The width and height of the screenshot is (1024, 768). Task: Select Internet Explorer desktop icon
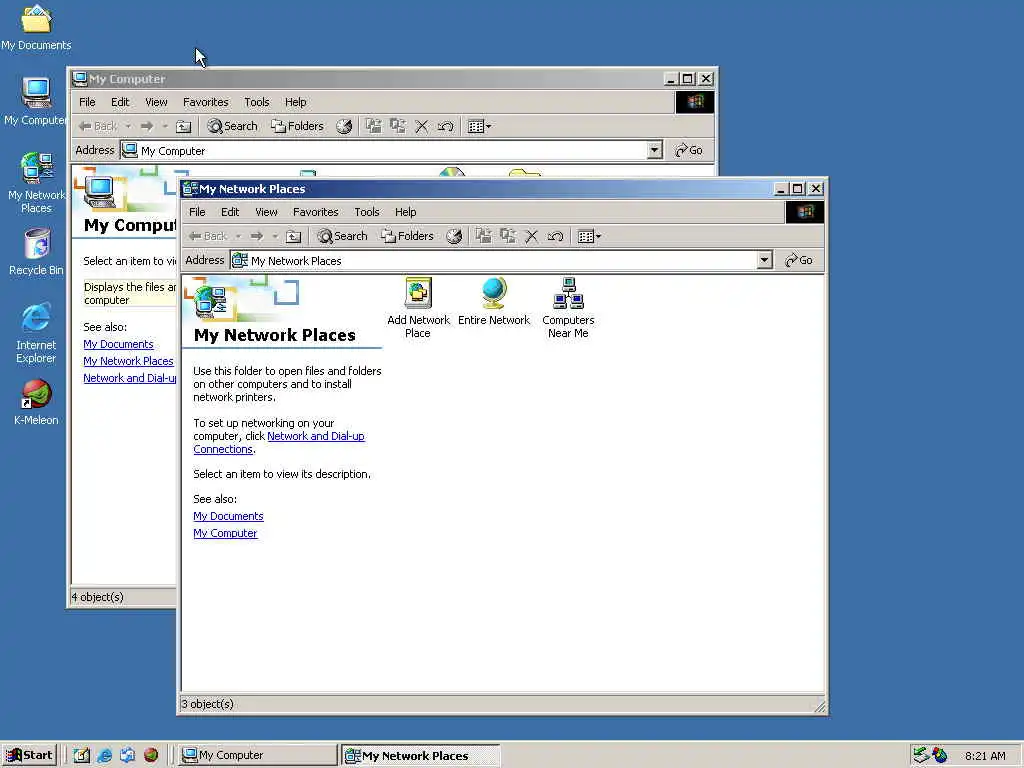pyautogui.click(x=36, y=333)
